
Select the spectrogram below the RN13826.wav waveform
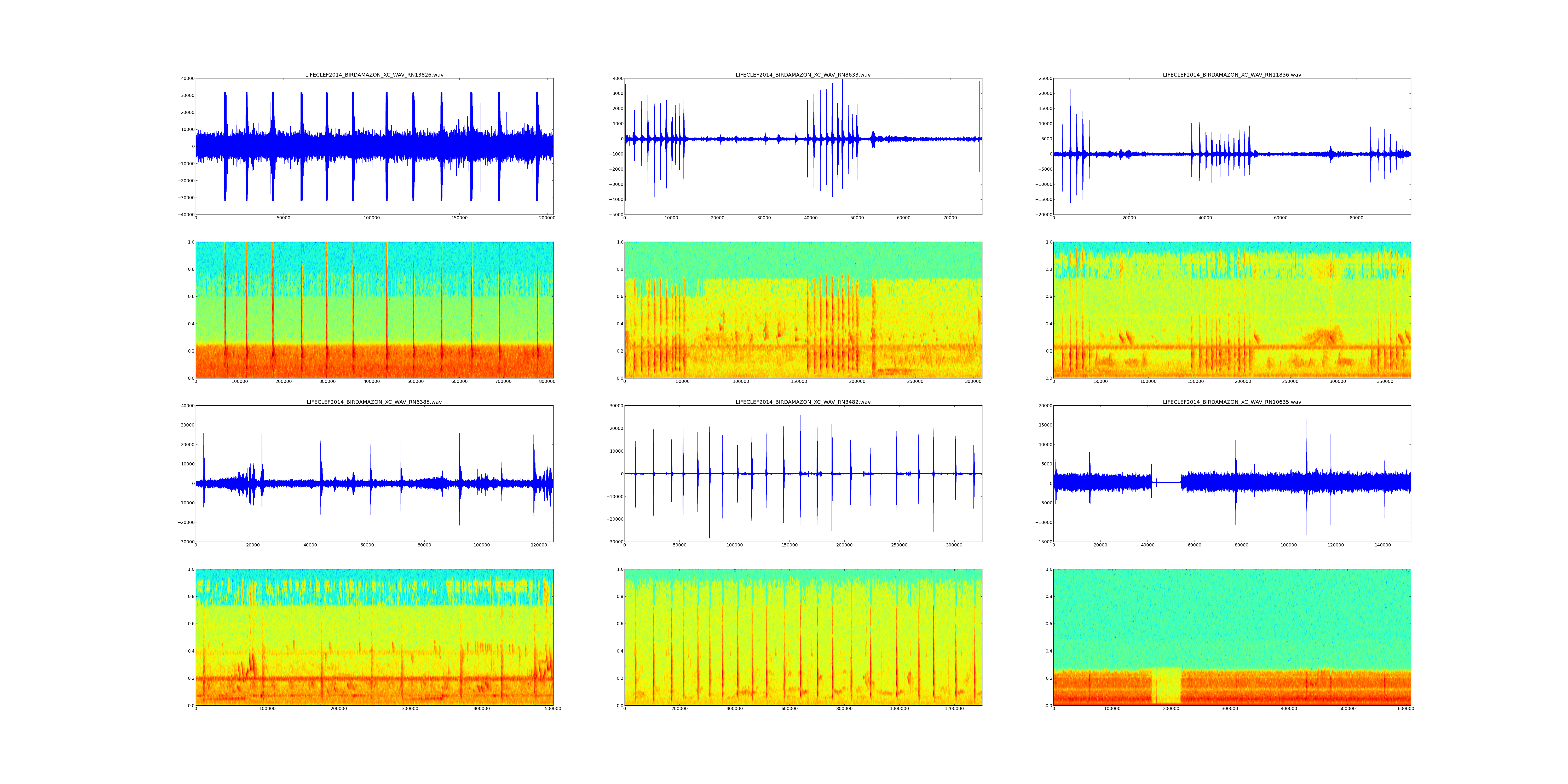[x=374, y=310]
